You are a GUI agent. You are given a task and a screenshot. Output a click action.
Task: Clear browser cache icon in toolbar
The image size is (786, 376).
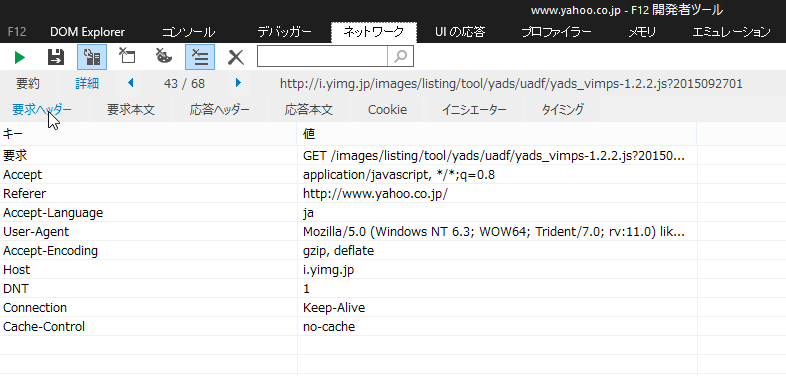[x=127, y=56]
